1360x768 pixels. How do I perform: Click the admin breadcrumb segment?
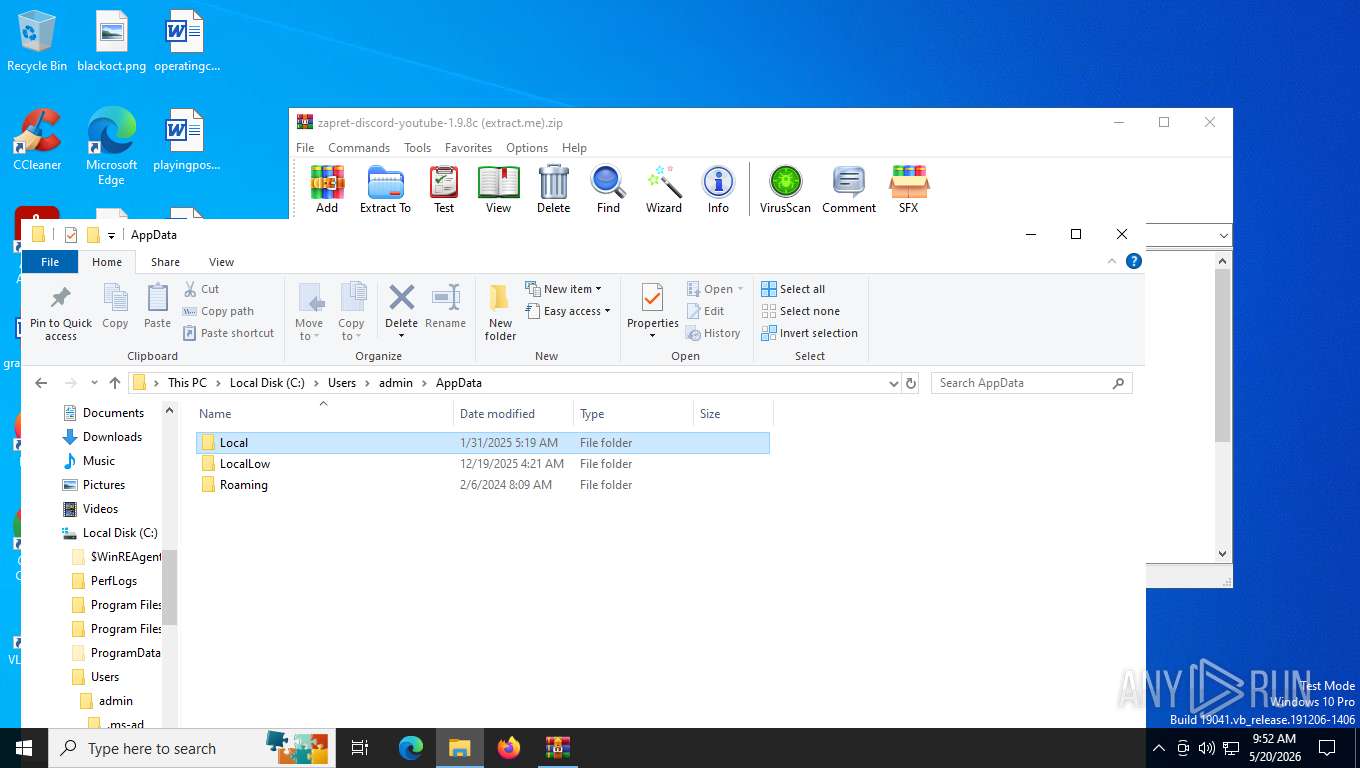(x=396, y=383)
